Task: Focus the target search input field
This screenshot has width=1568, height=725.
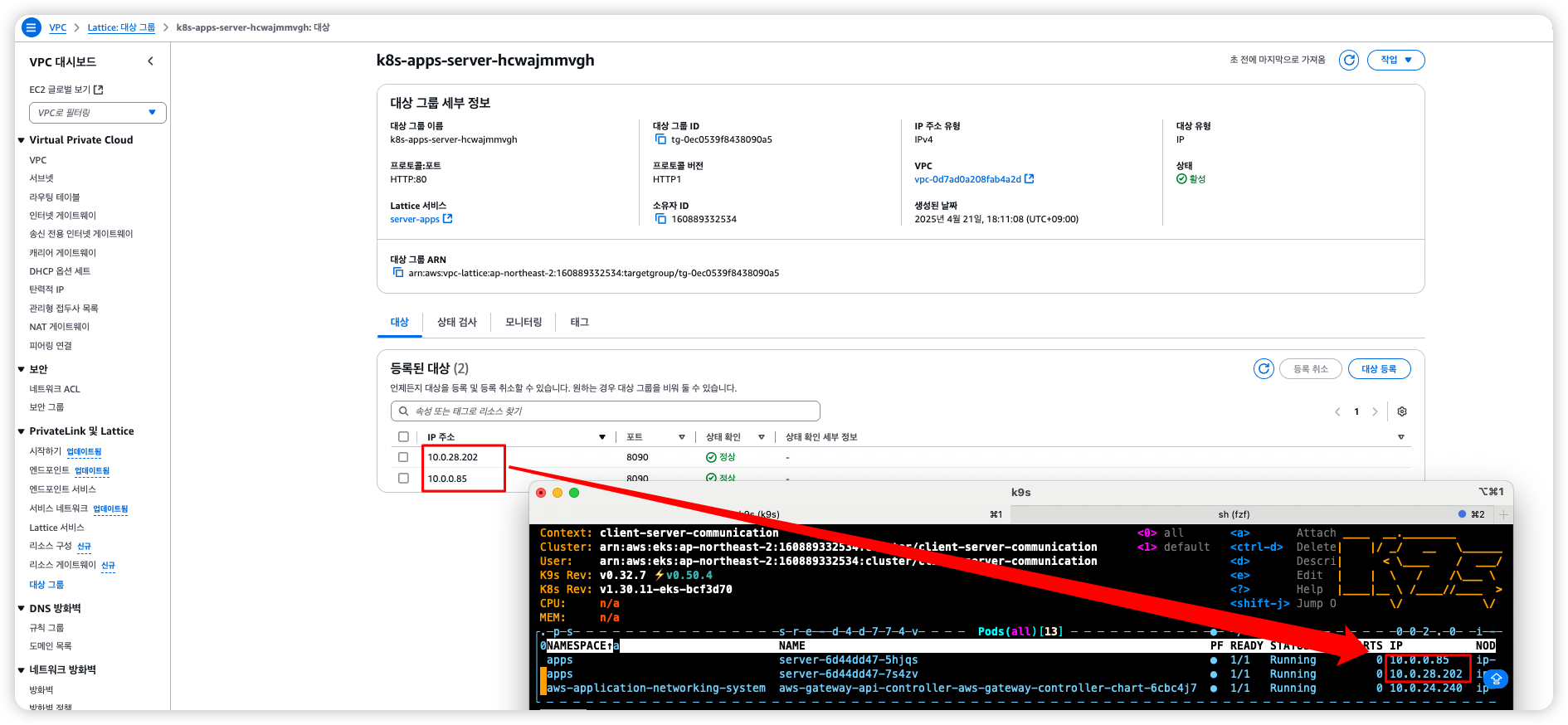Action: pyautogui.click(x=606, y=411)
